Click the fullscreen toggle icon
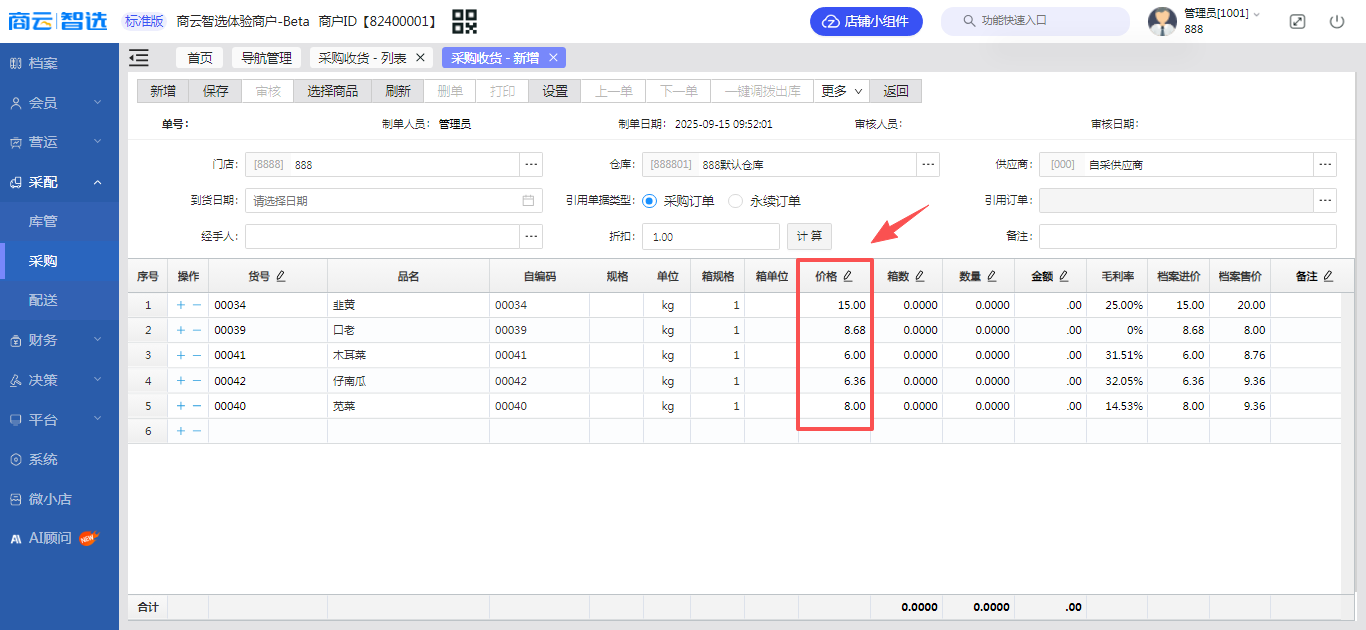 [x=1297, y=21]
